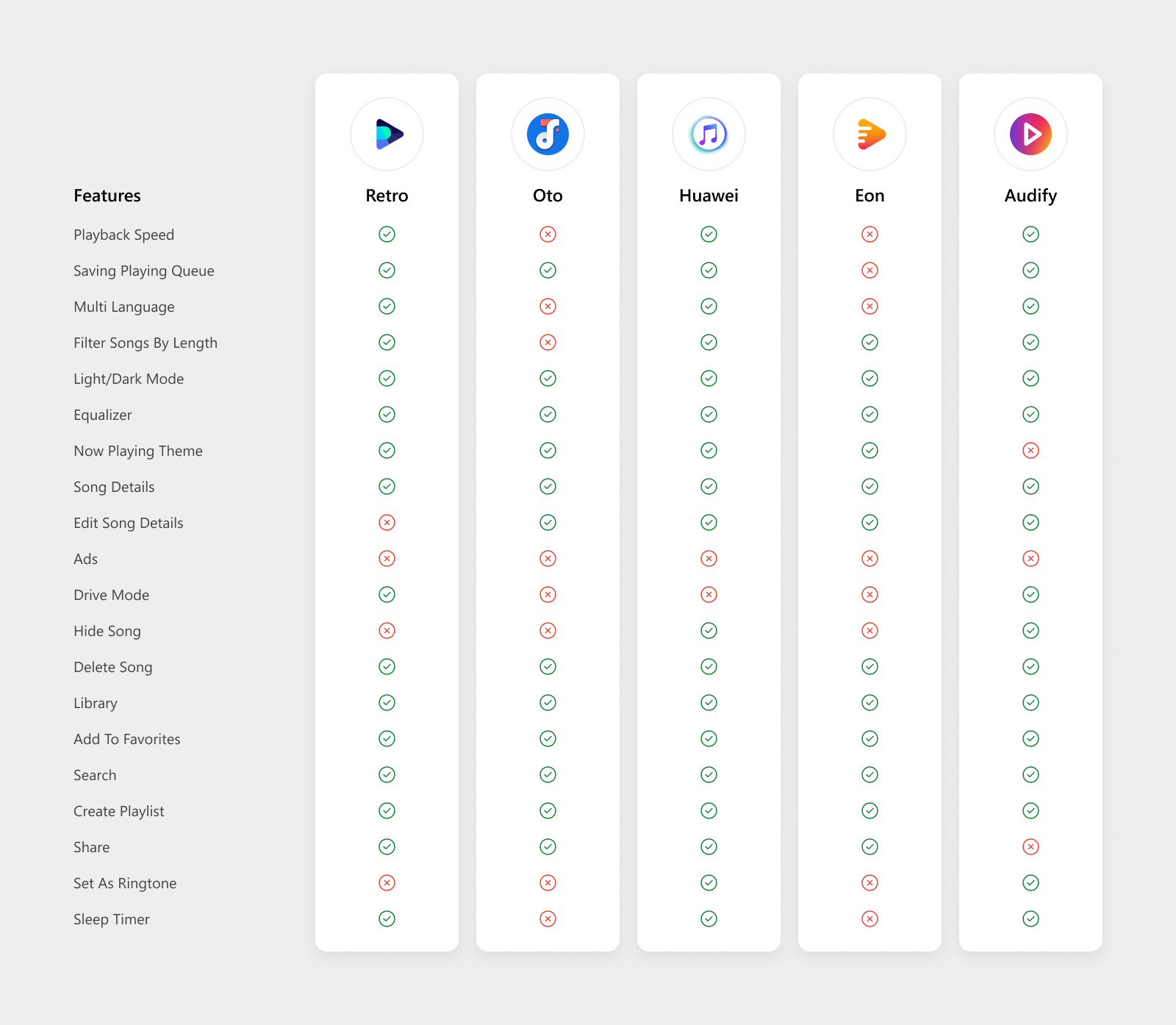Click the Audify app logo
This screenshot has height=1025, width=1176.
point(1030,135)
